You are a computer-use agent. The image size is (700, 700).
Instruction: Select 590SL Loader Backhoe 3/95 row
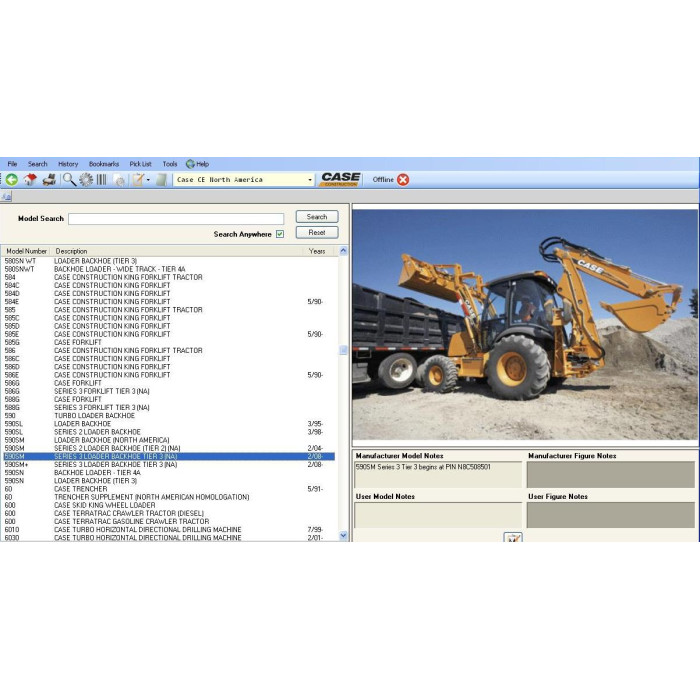(169, 424)
